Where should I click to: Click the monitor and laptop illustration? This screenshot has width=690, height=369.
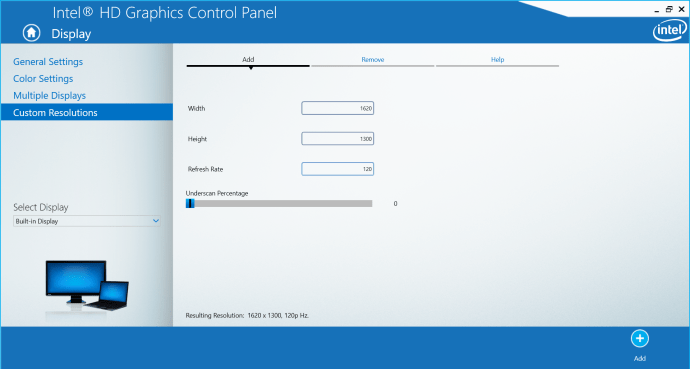click(x=87, y=286)
